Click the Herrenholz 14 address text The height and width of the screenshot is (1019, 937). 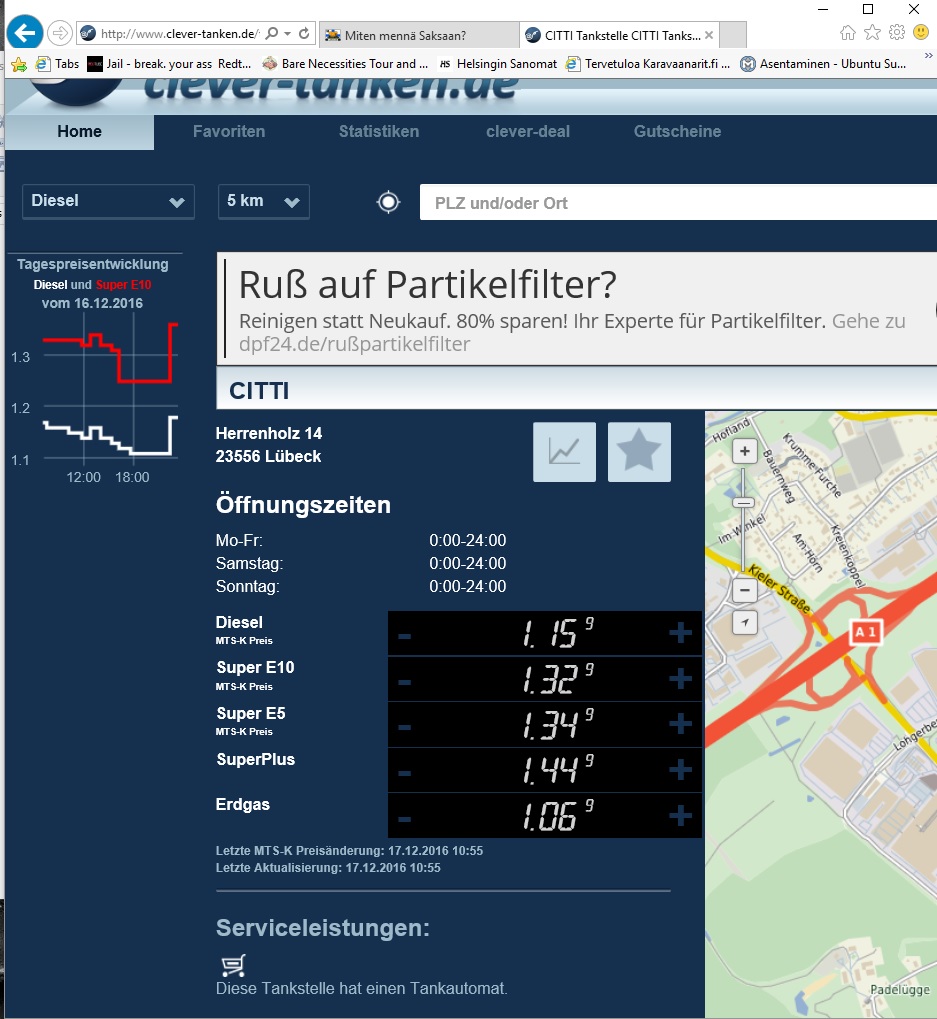pos(269,433)
